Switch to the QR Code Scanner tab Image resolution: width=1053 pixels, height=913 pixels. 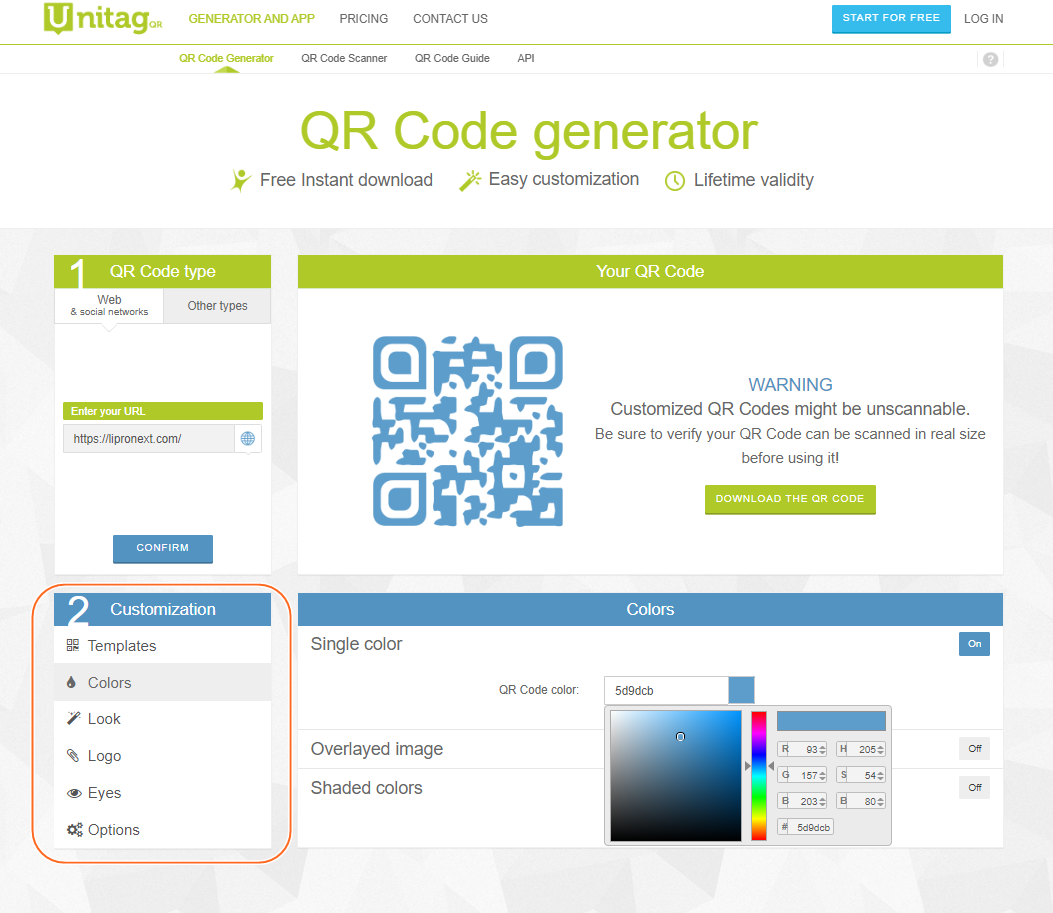click(x=344, y=58)
